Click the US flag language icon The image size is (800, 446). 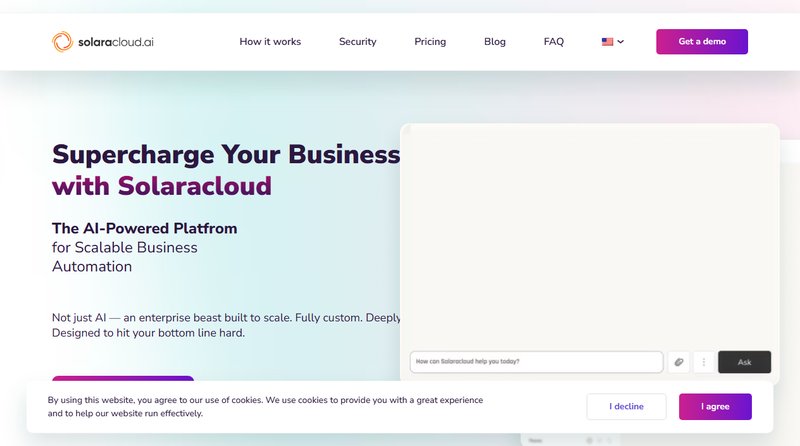(x=607, y=42)
